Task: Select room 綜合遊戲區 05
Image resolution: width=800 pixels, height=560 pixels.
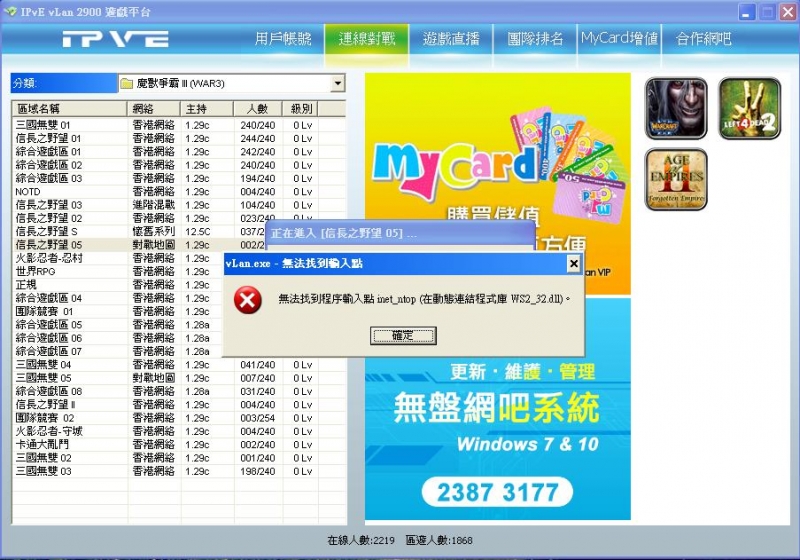Action: (118, 324)
